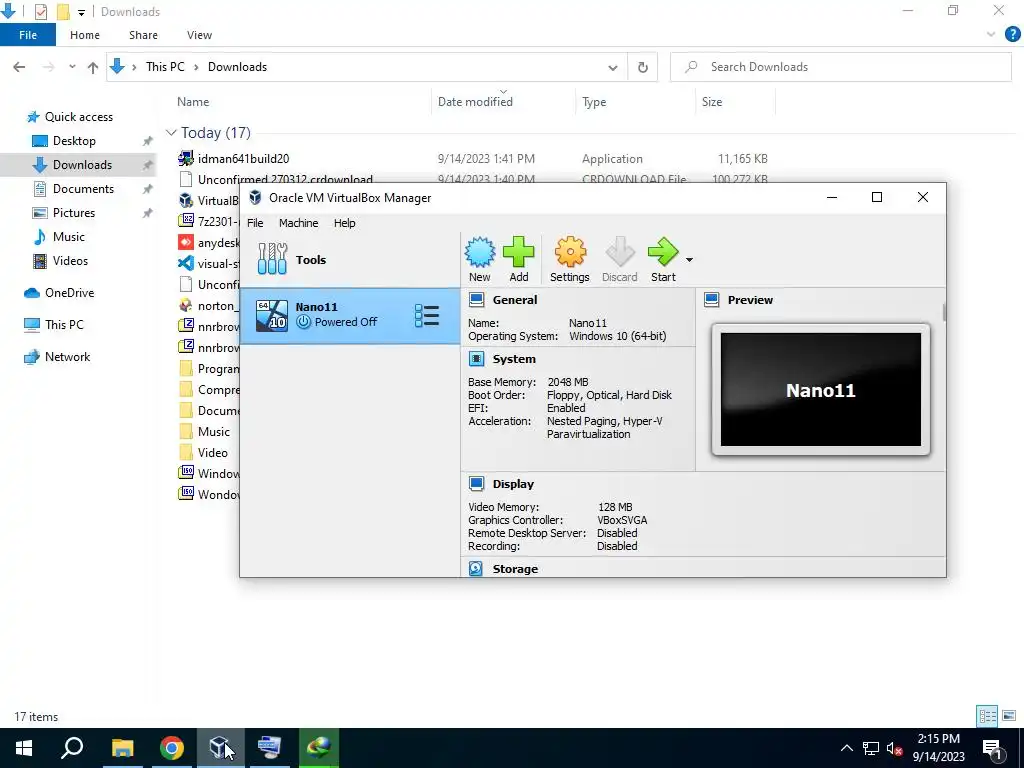Click the taskbar clock showing 2:15 PM
This screenshot has width=1024, height=768.
tap(938, 748)
